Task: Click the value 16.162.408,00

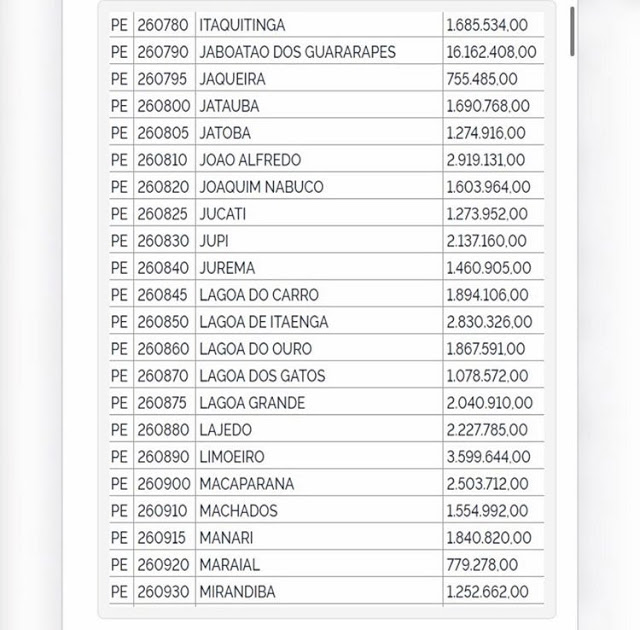Action: (491, 51)
